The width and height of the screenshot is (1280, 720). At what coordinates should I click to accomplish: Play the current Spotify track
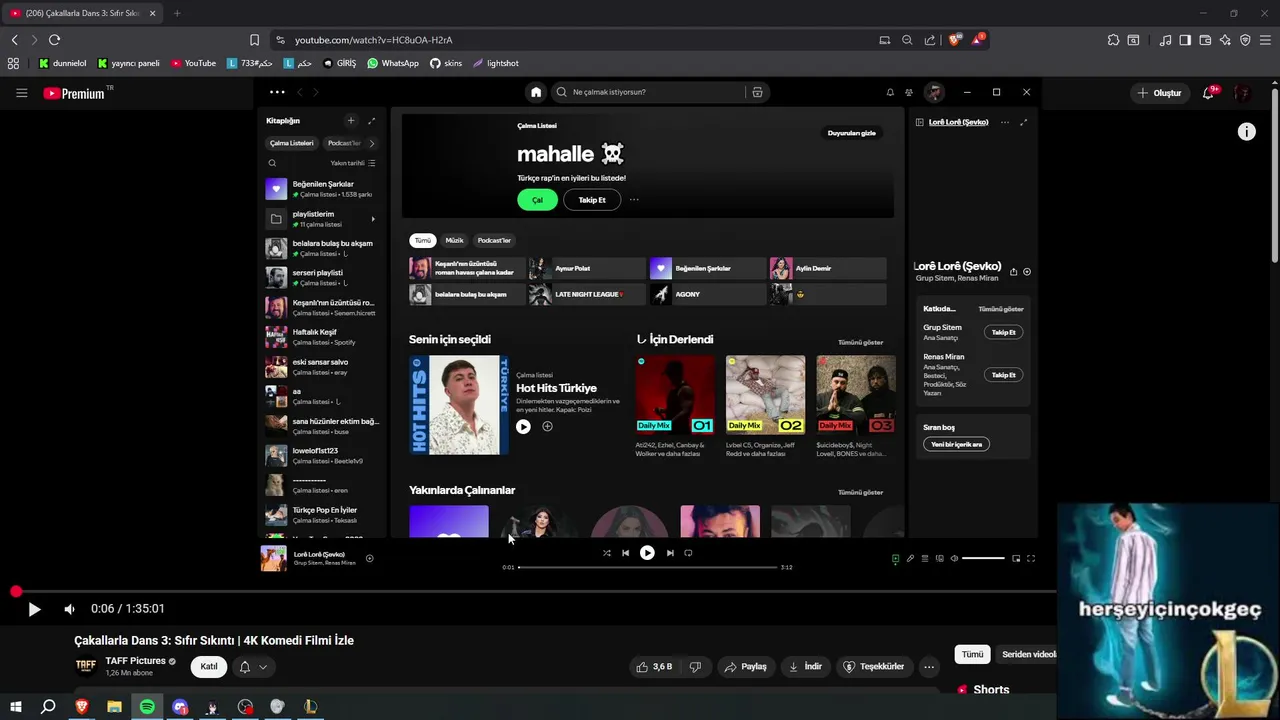point(647,553)
